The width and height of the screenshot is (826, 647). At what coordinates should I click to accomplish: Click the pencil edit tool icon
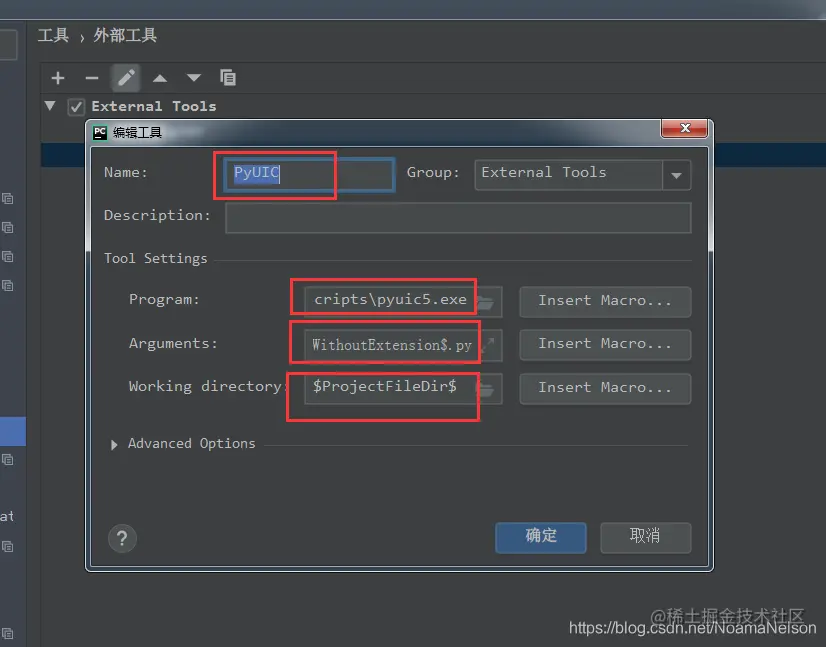pos(126,78)
